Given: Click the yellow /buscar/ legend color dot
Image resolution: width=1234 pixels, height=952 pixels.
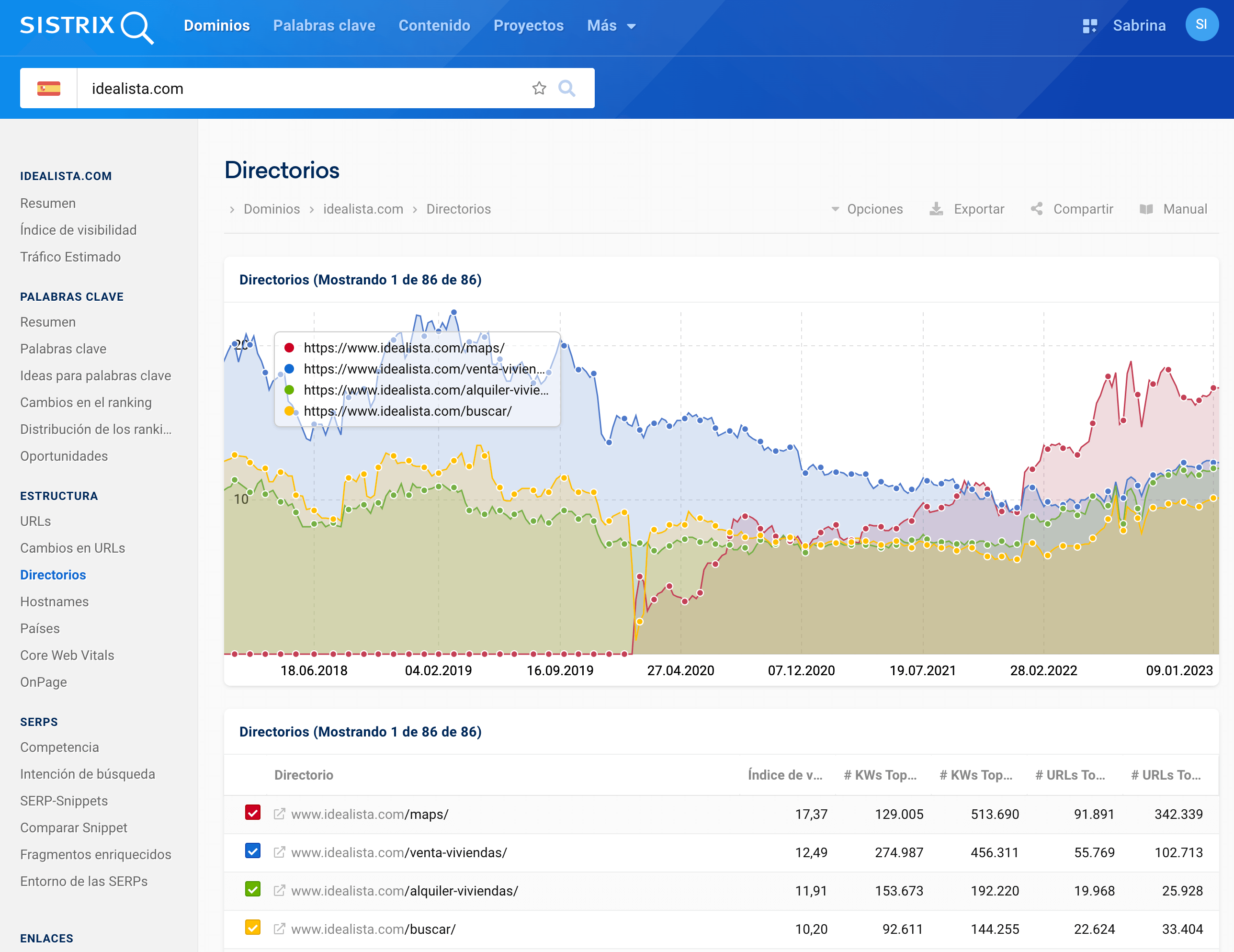Looking at the screenshot, I should [289, 411].
